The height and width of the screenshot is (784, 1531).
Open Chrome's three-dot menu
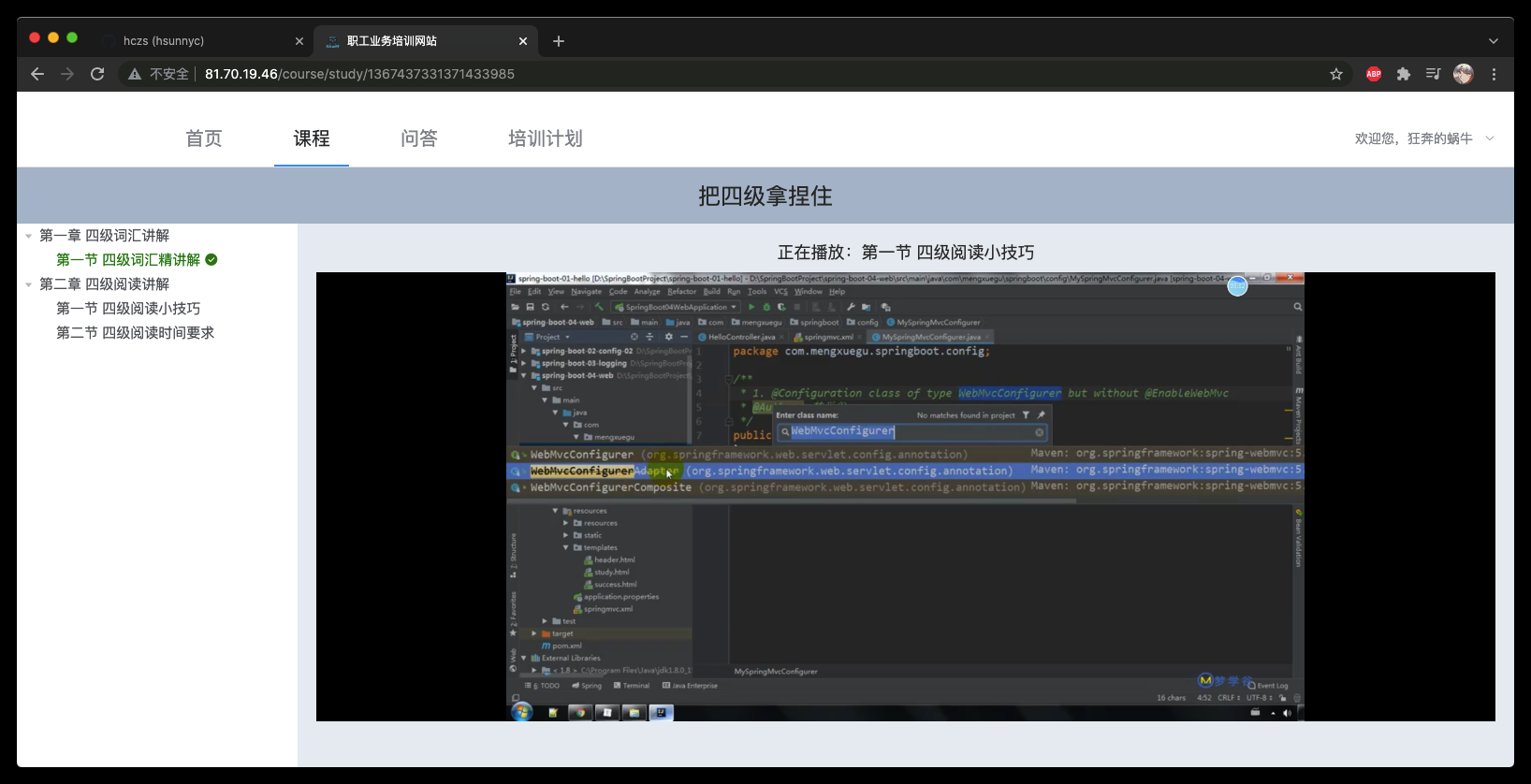click(1494, 74)
